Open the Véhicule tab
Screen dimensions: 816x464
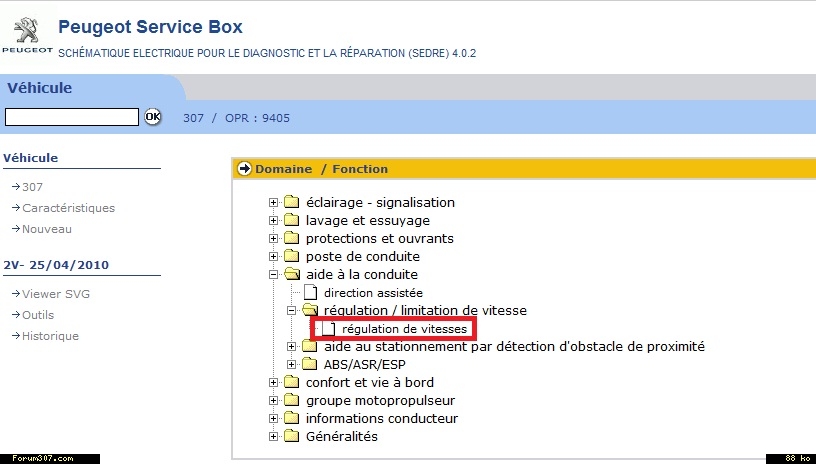[x=40, y=87]
